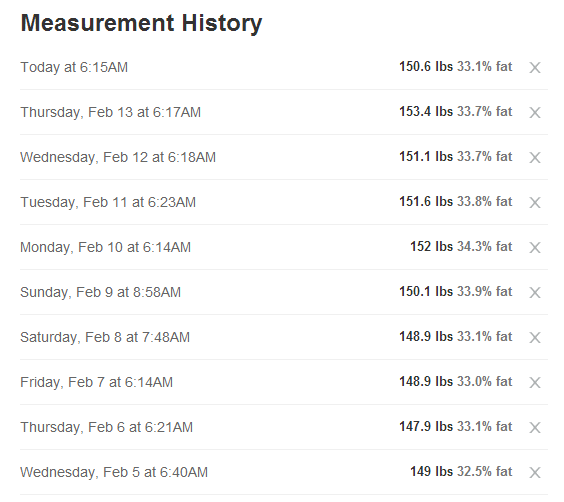Remove the Thursday Feb 13 entry
This screenshot has width=564, height=502.
tap(535, 113)
